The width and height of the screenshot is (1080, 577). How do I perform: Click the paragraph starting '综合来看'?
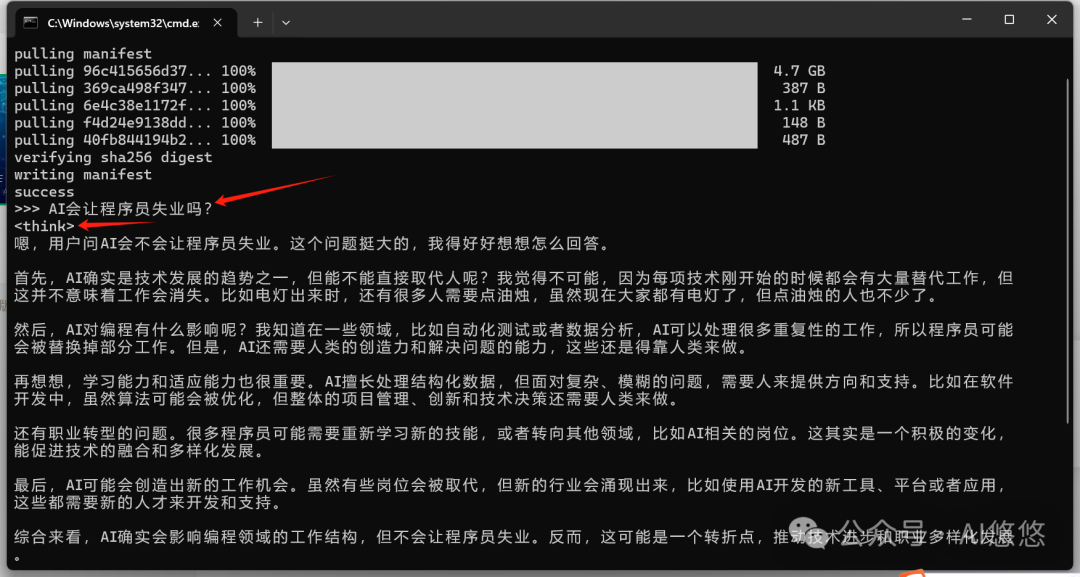coord(514,545)
